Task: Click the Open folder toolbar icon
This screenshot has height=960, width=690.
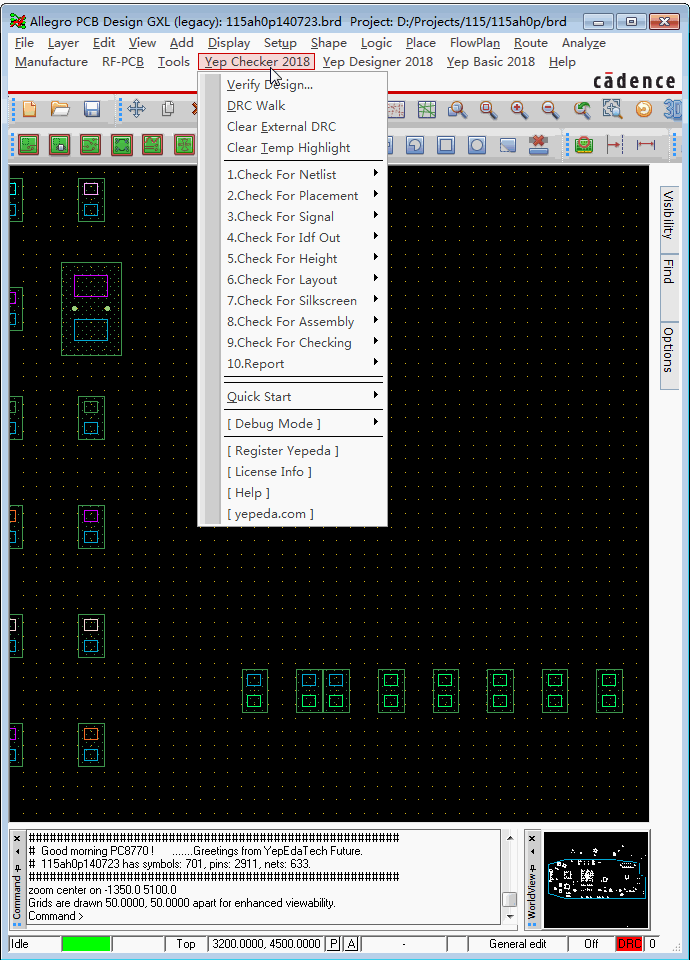Action: [x=60, y=110]
